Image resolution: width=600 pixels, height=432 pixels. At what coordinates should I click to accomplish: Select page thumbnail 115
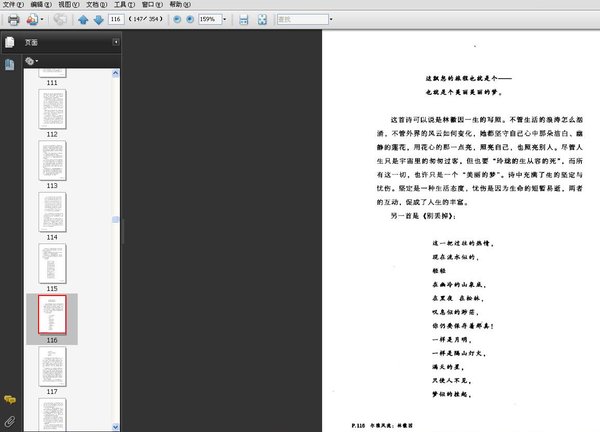click(x=52, y=263)
